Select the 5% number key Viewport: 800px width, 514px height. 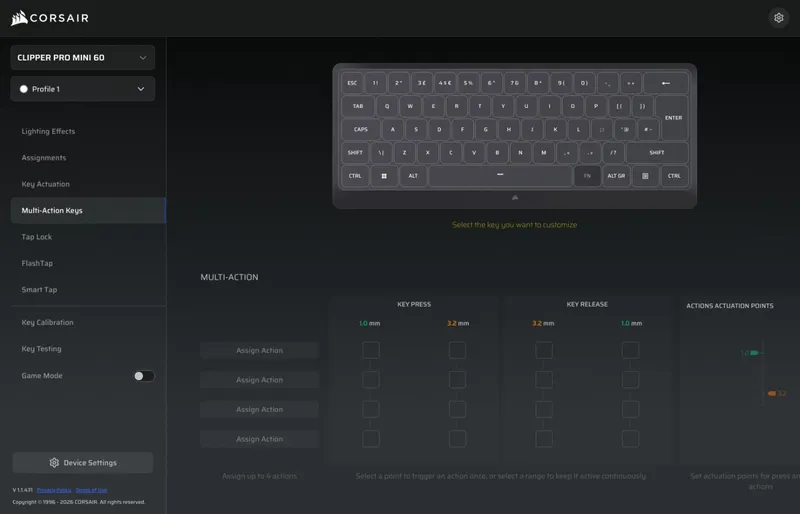click(468, 83)
